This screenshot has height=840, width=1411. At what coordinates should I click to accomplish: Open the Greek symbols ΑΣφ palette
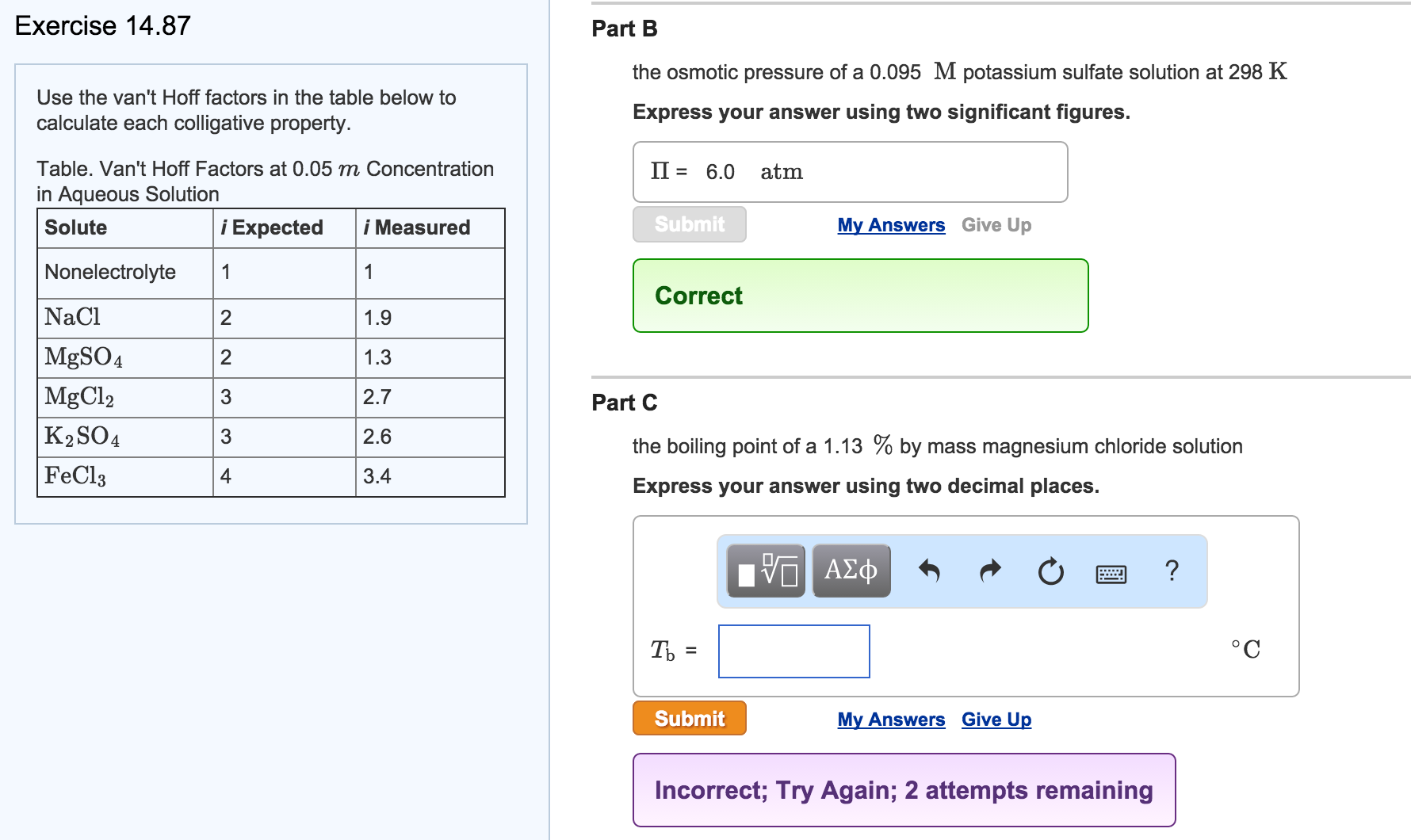point(850,570)
